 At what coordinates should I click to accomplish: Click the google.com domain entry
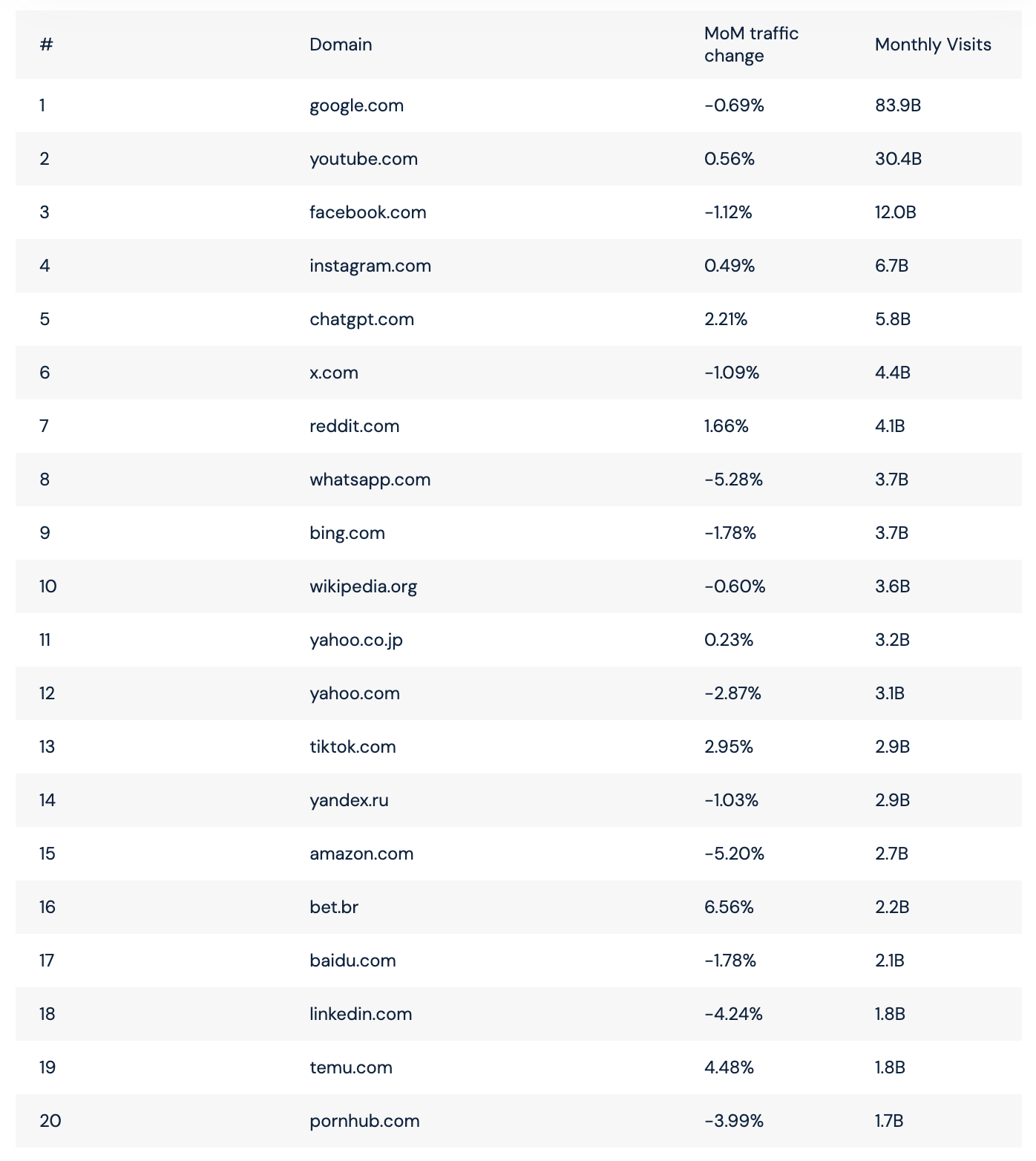pyautogui.click(x=356, y=105)
